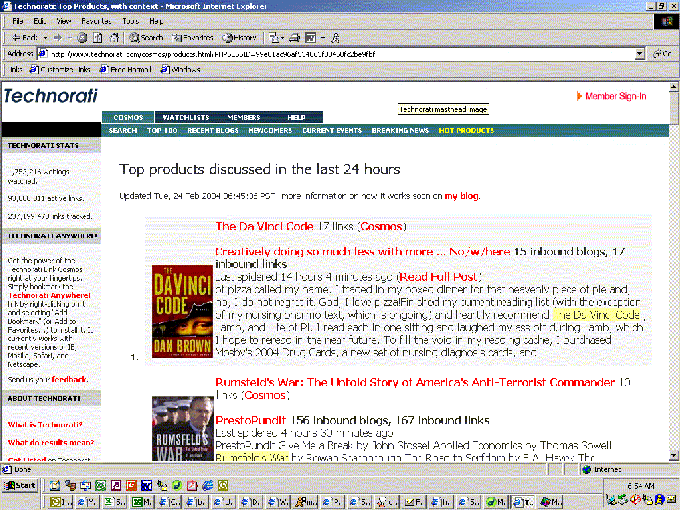Open the Windows links bar shortcut

(180, 69)
